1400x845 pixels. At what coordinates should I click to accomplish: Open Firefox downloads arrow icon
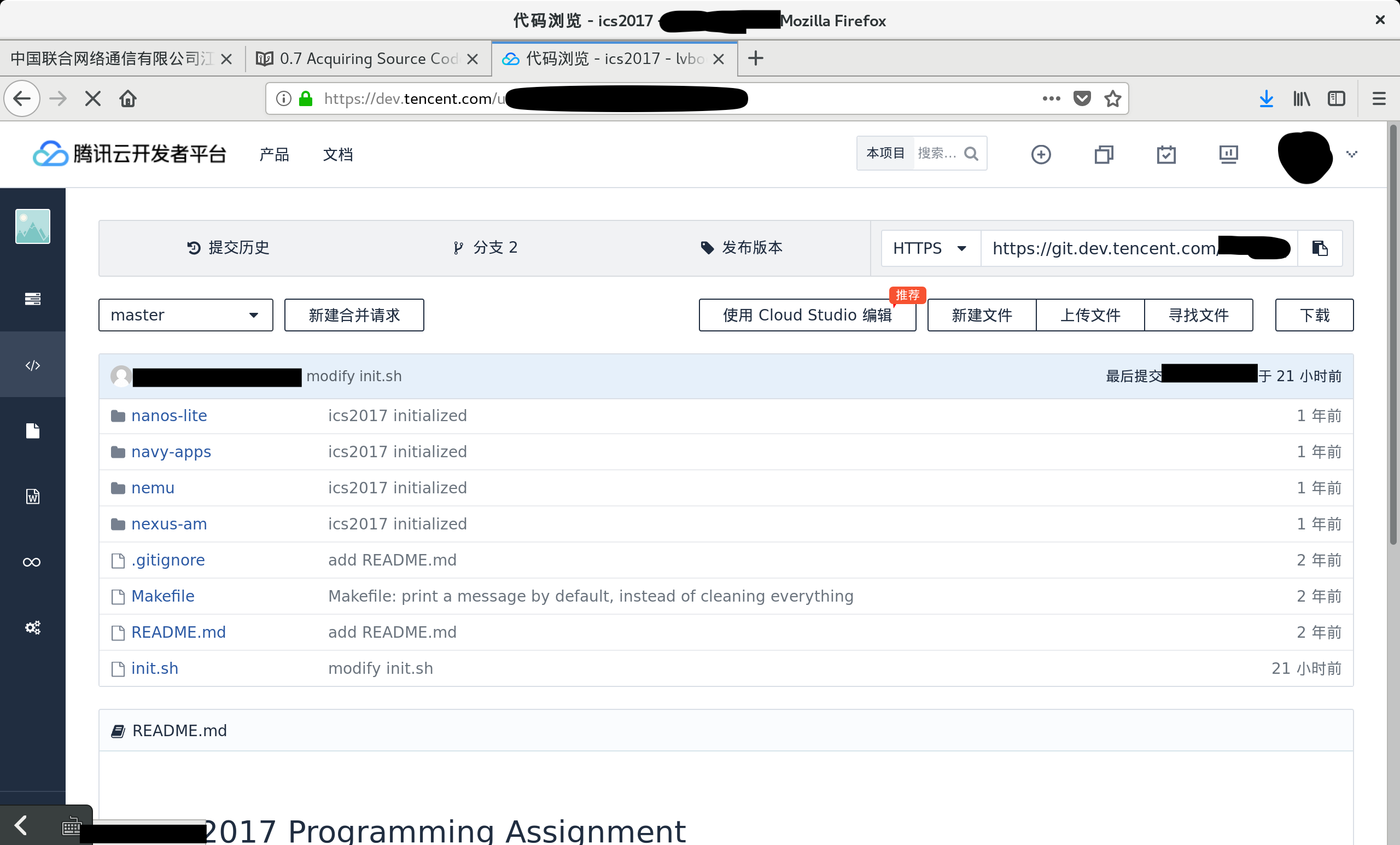1266,99
